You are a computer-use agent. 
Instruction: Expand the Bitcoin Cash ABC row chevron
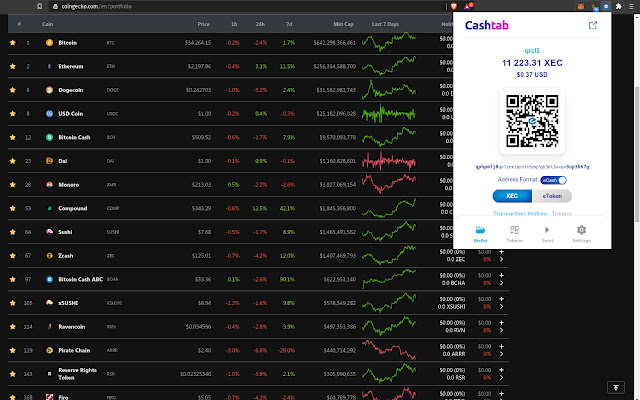[501, 283]
